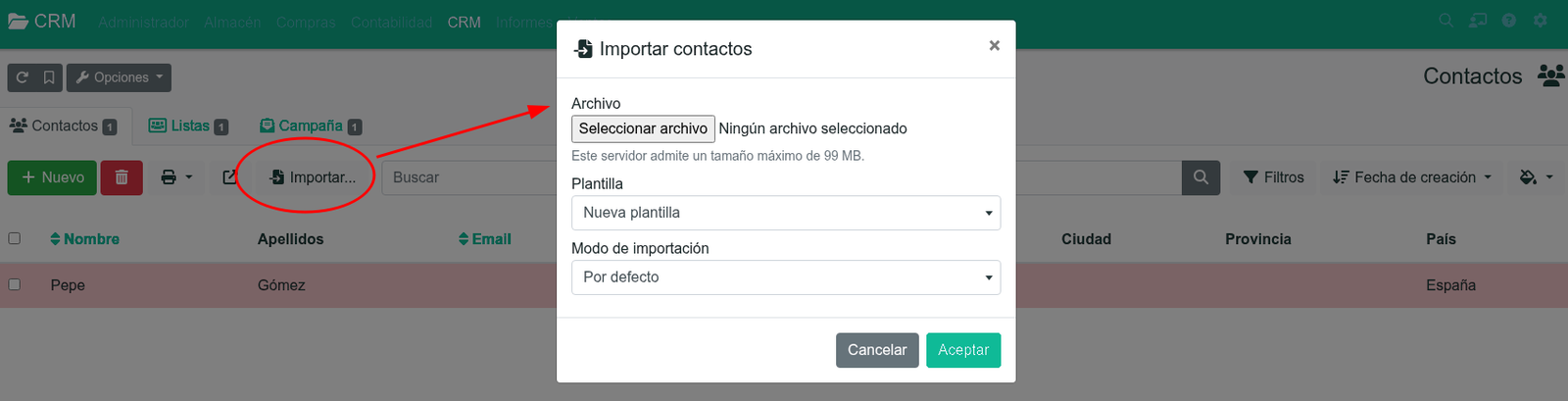
Task: Open Modo de importación dropdown
Action: click(786, 277)
